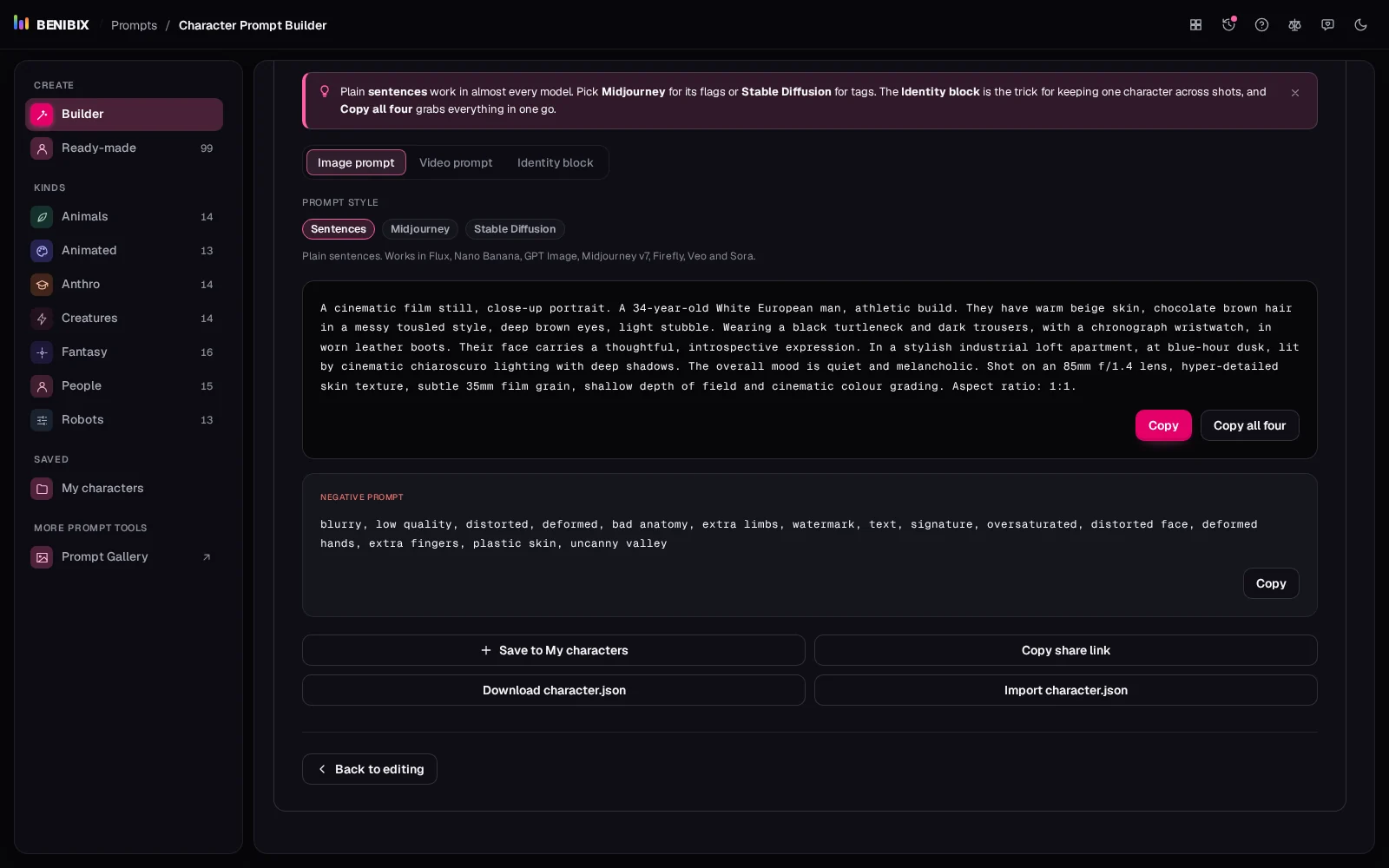Click Copy all four button
This screenshot has height=868, width=1389.
[x=1249, y=425]
